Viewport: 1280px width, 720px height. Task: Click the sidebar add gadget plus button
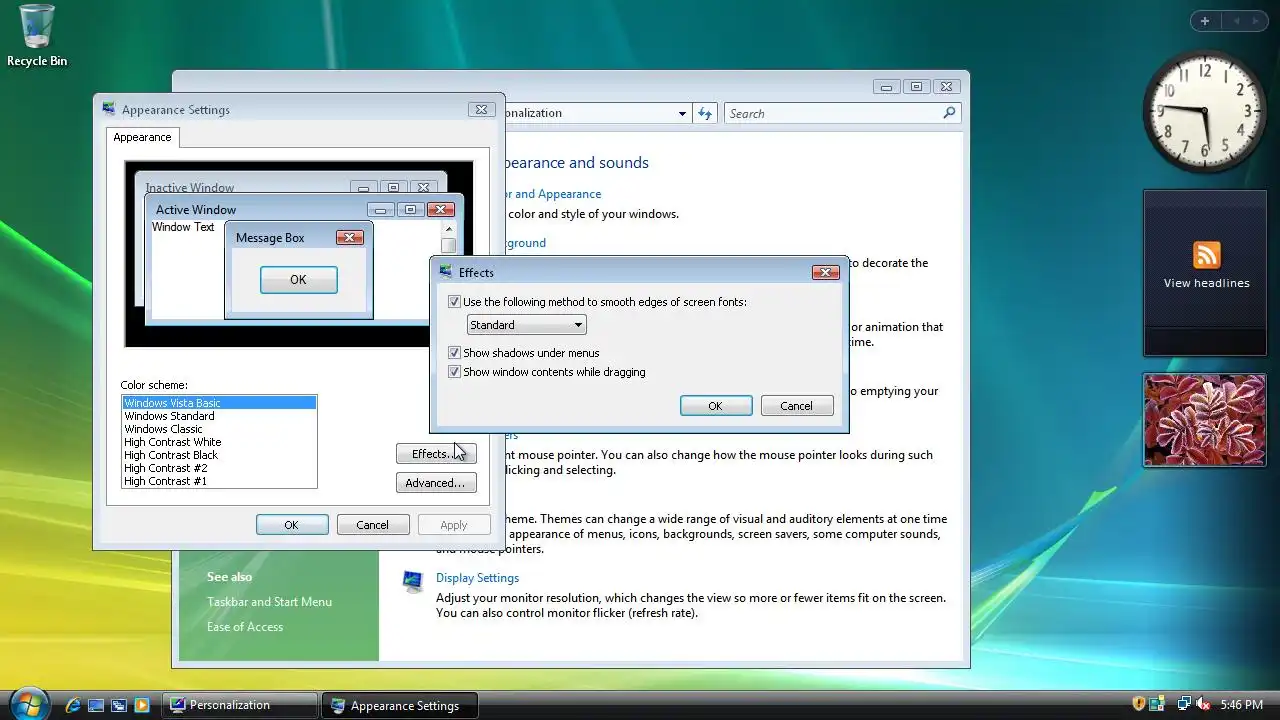1205,21
